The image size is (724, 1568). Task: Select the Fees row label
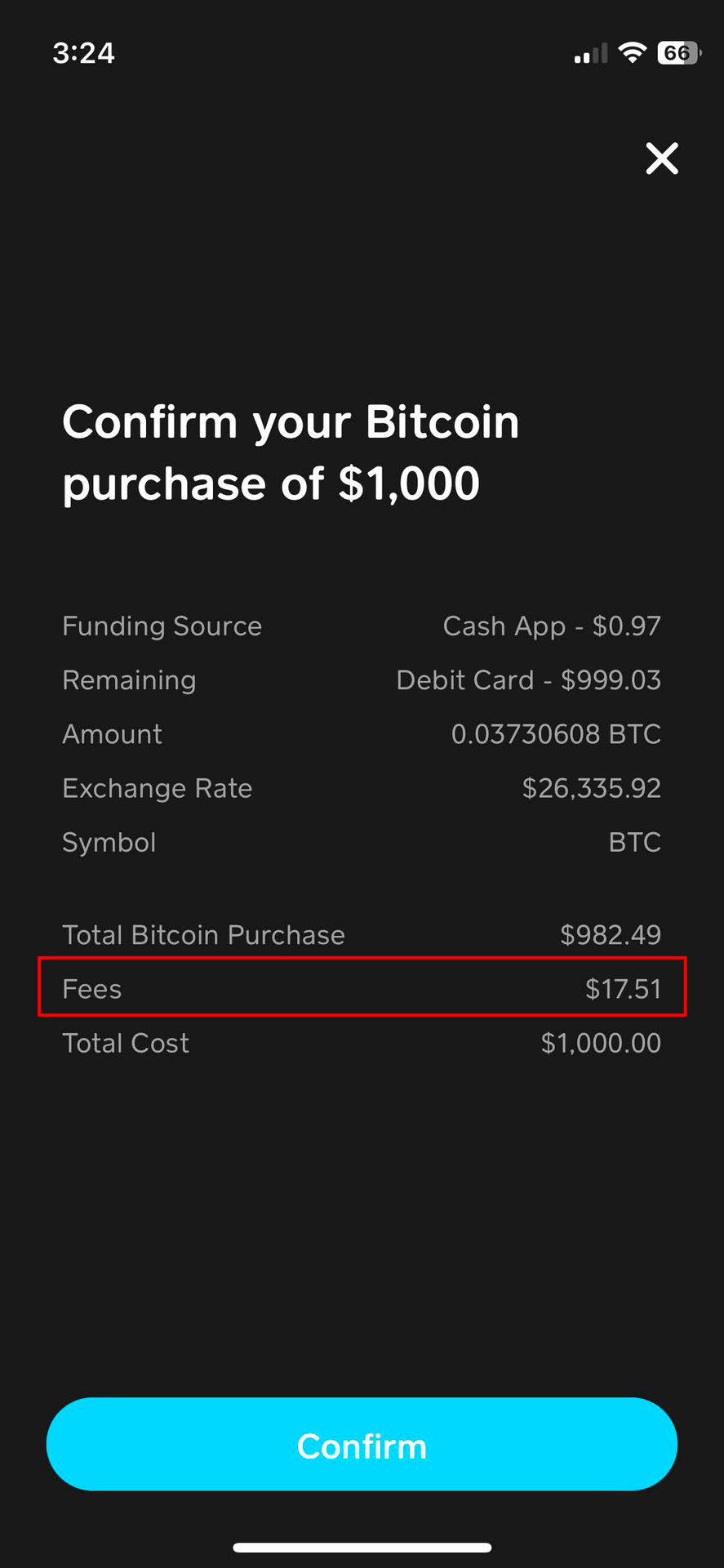pos(92,989)
